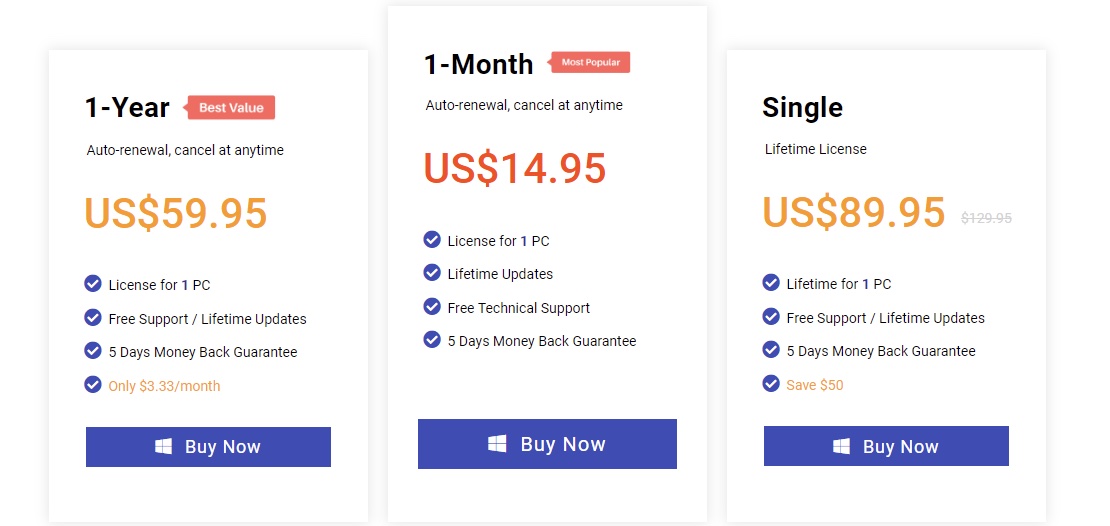The width and height of the screenshot is (1110, 526).
Task: Click Buy Now for Single lifetime license
Action: pyautogui.click(x=886, y=446)
